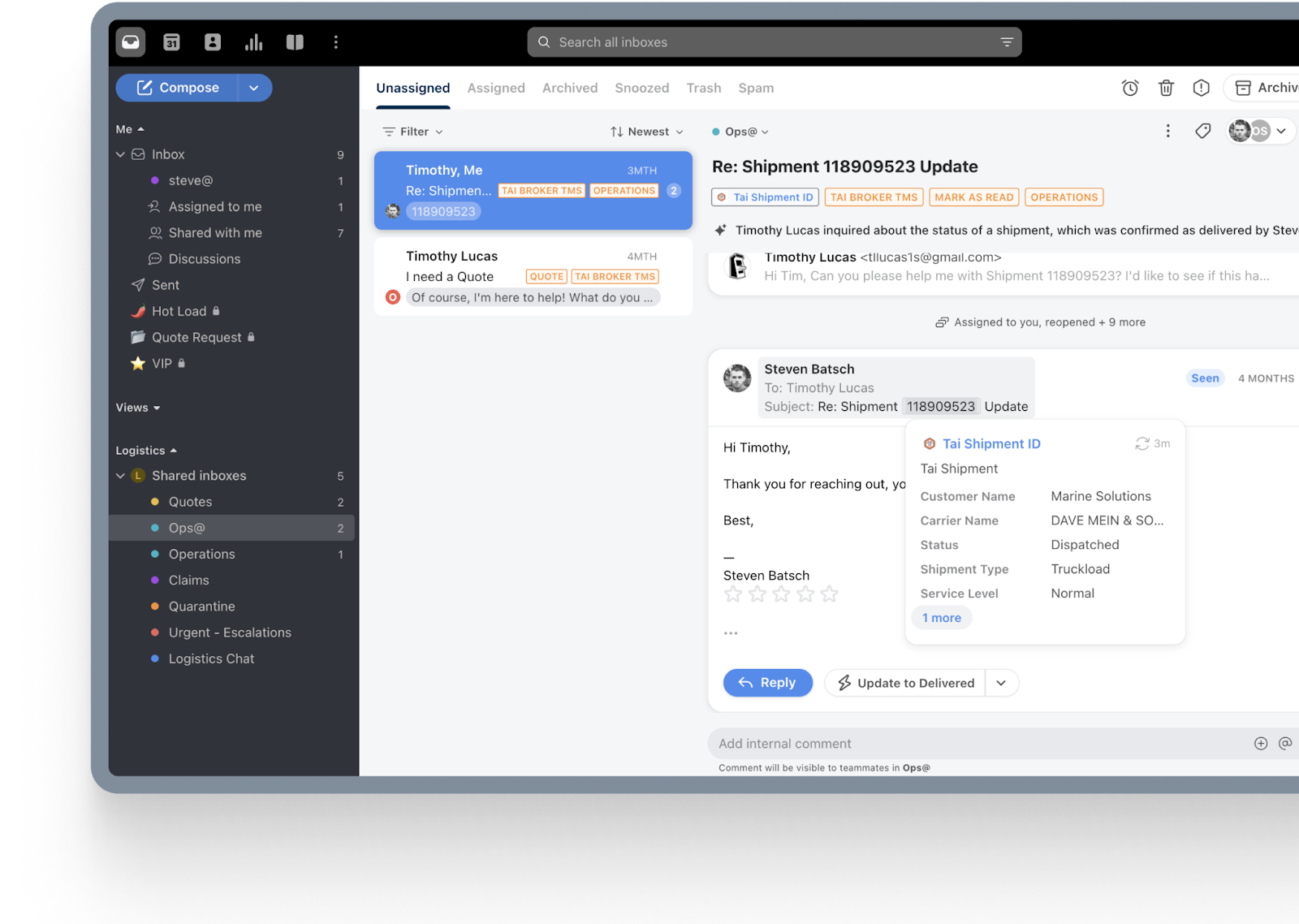Open dropdown next to Update to Delivered
The height and width of the screenshot is (924, 1299).
(x=1002, y=683)
